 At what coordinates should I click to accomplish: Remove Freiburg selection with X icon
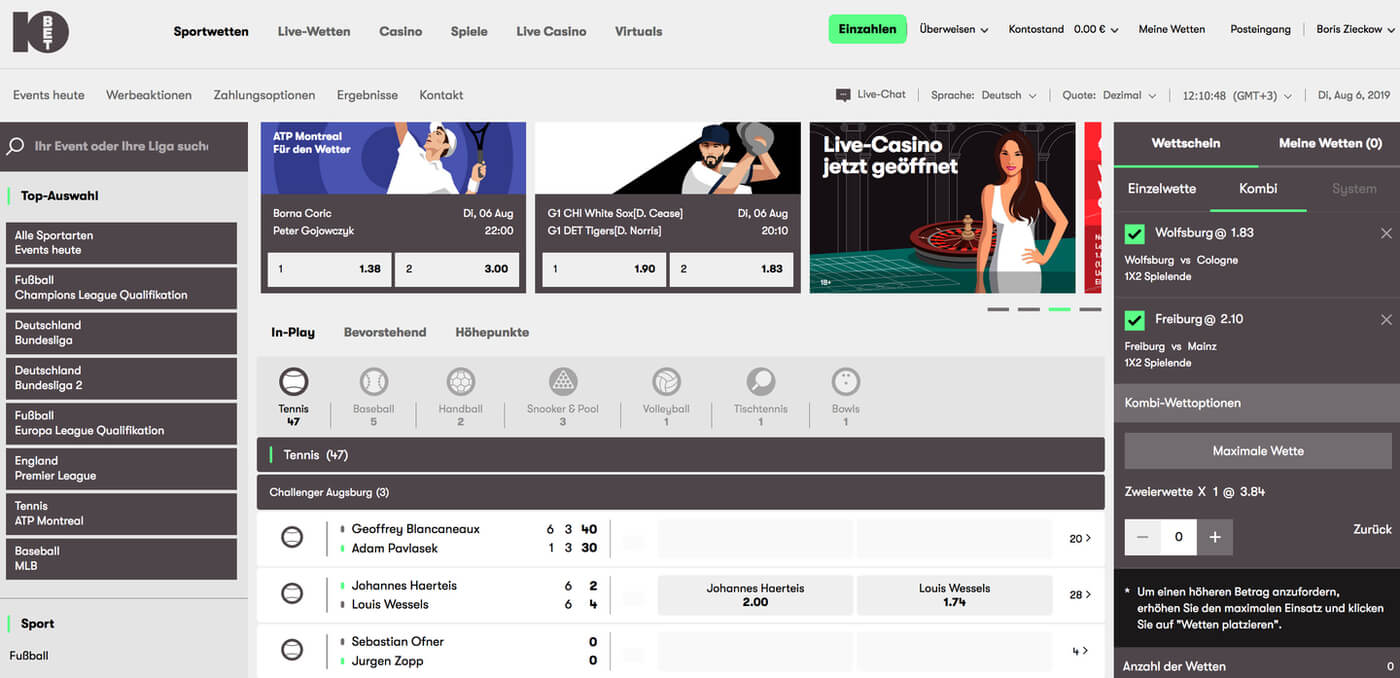[1386, 319]
